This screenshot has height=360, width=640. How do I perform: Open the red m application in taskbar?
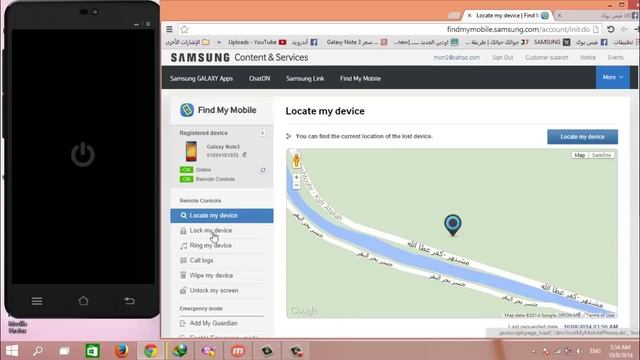coord(238,351)
